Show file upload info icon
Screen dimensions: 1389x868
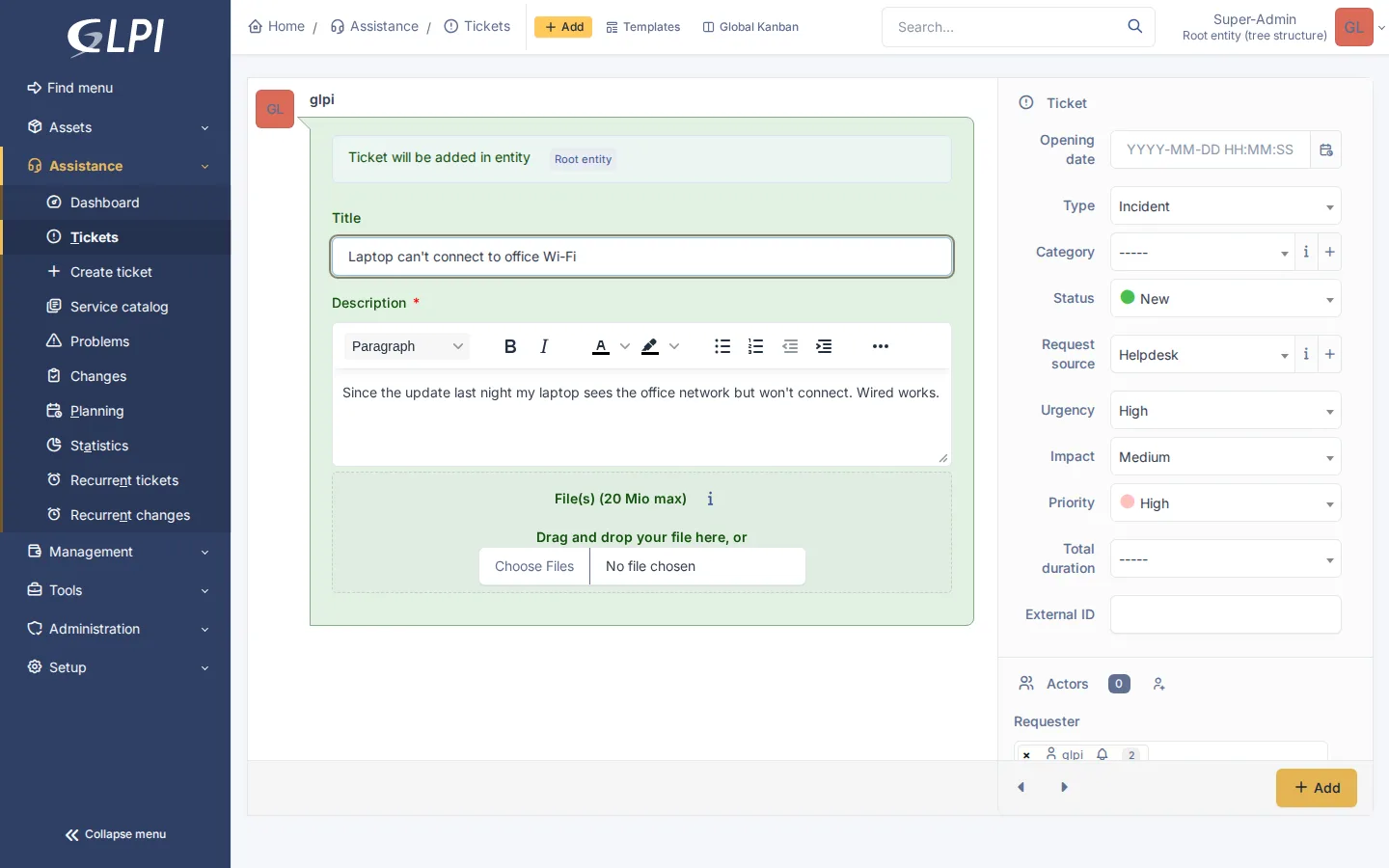coord(710,499)
